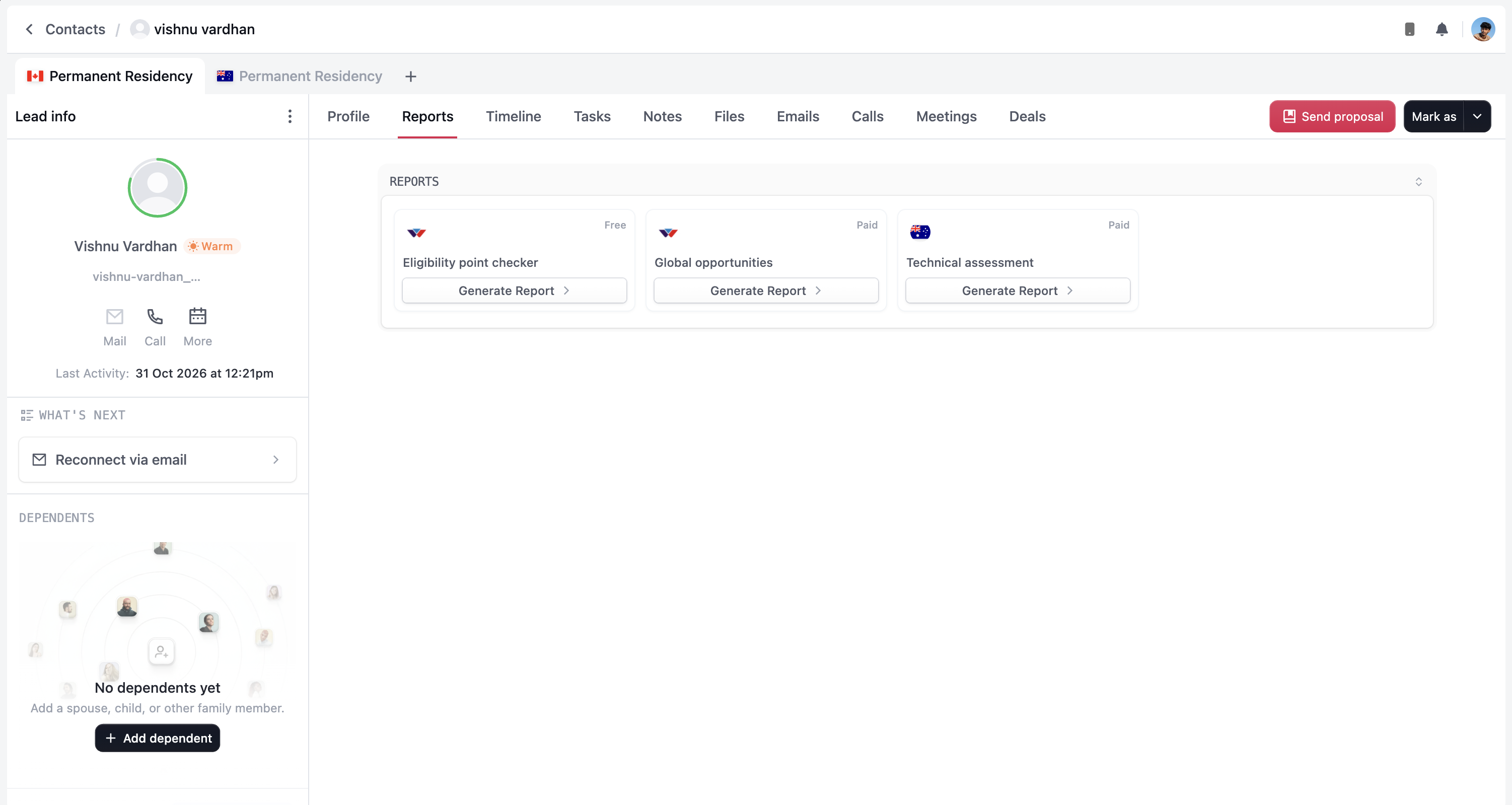Go back using the arrow beside Contacts
The image size is (1512, 805).
(29, 29)
